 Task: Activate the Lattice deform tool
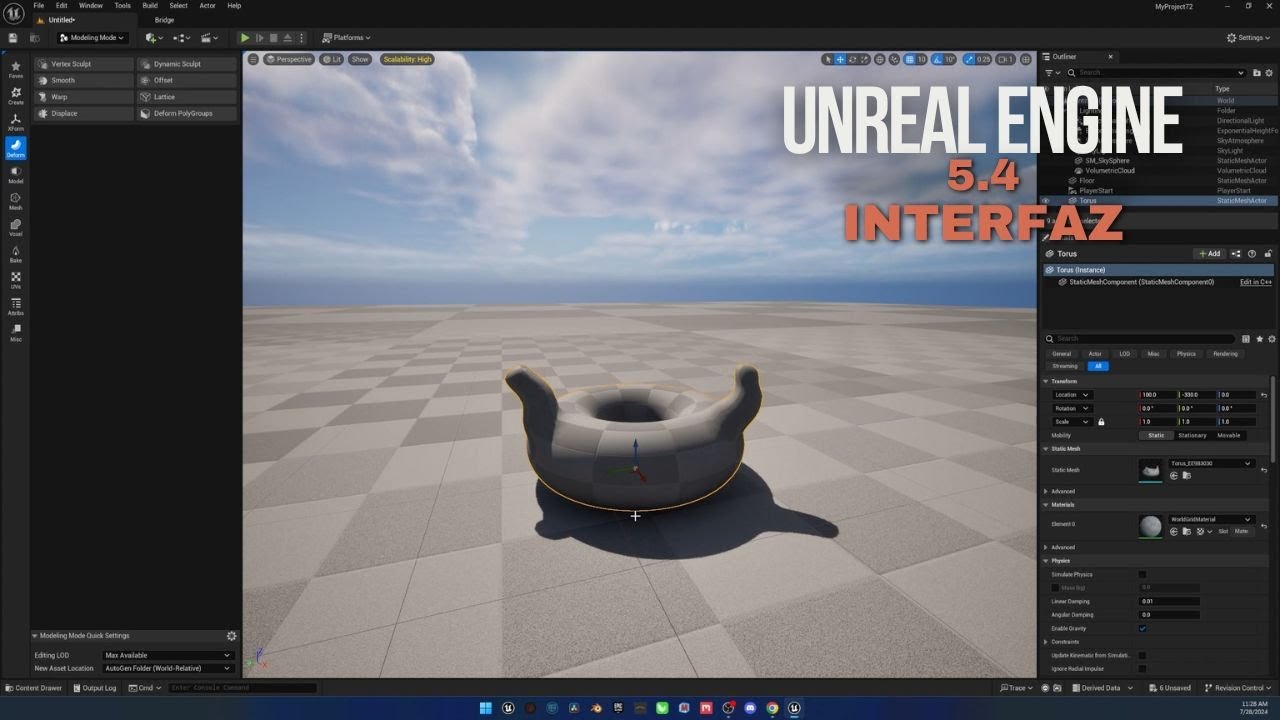[188, 97]
